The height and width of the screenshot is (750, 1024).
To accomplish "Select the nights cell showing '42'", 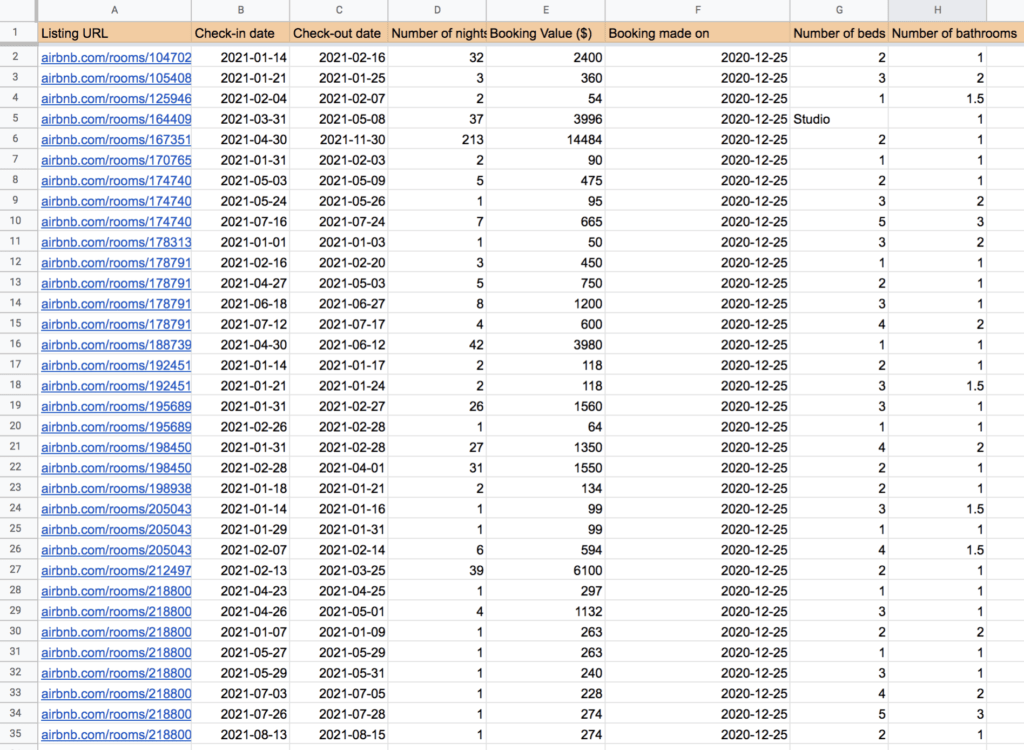I will click(x=438, y=344).
